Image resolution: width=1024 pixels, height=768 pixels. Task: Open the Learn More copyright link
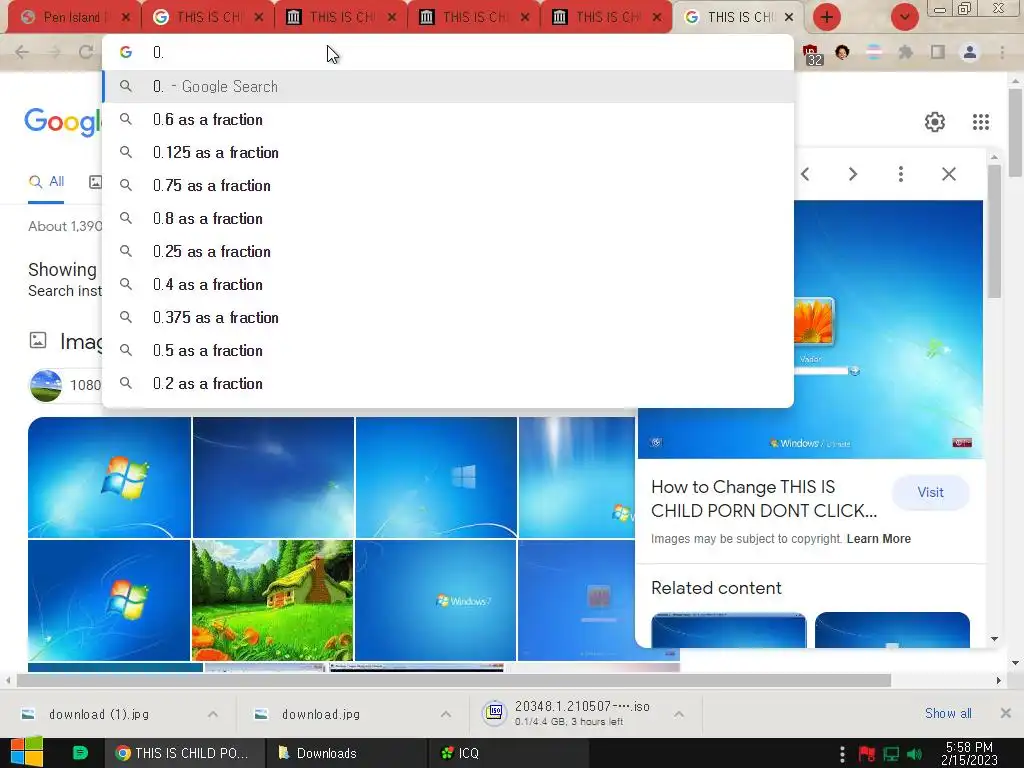[x=878, y=539]
